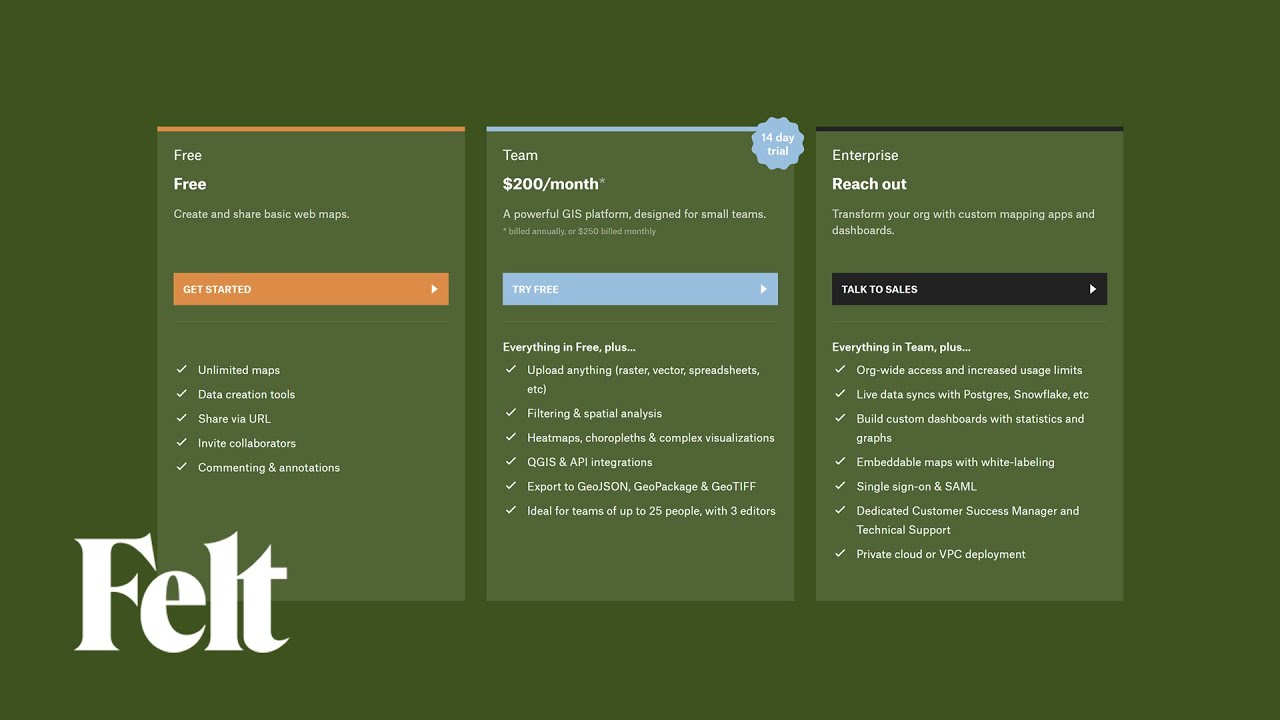Click checkmark beside QGIS & API integrations
The height and width of the screenshot is (720, 1280).
[x=510, y=461]
